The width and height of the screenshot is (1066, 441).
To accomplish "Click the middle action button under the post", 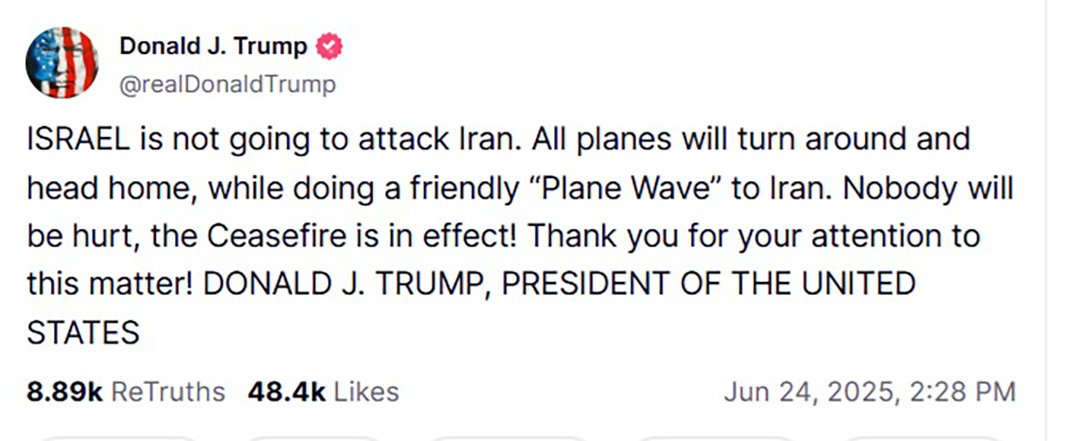I will (510, 438).
